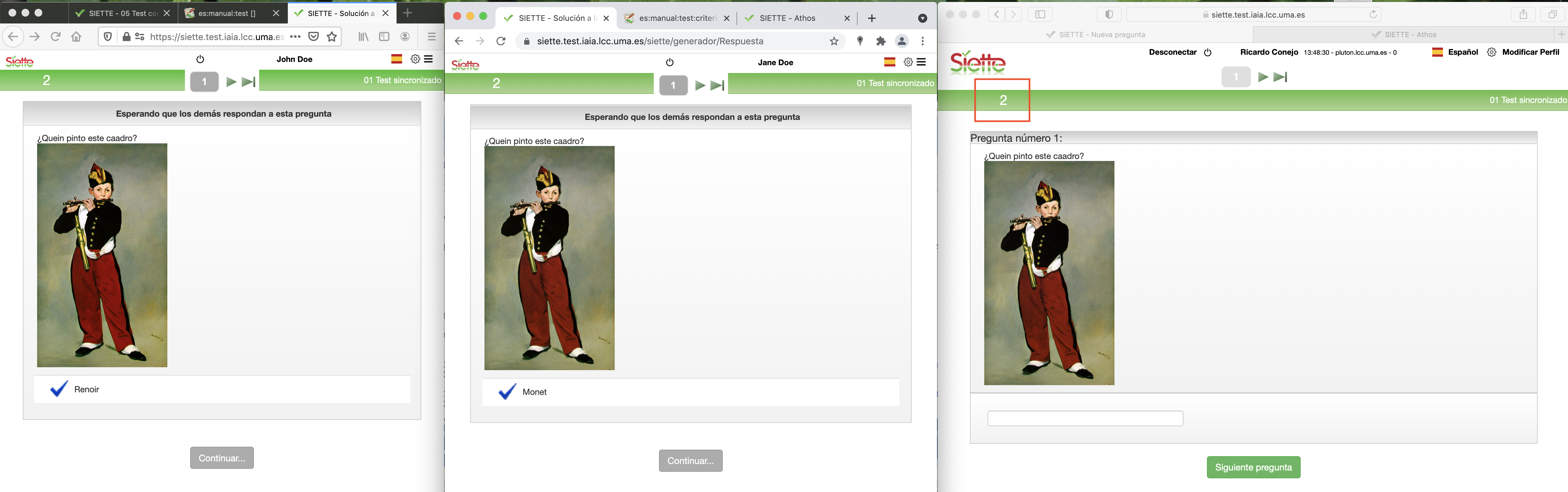Click Continuar button in John Doe window
1568x492 pixels.
(x=222, y=458)
